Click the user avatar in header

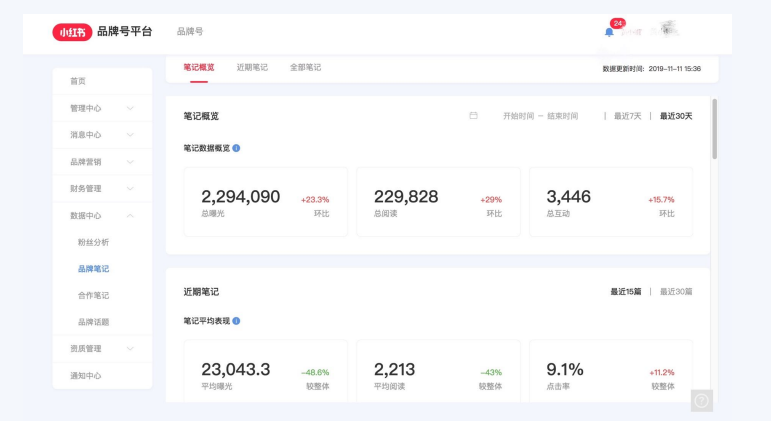669,30
